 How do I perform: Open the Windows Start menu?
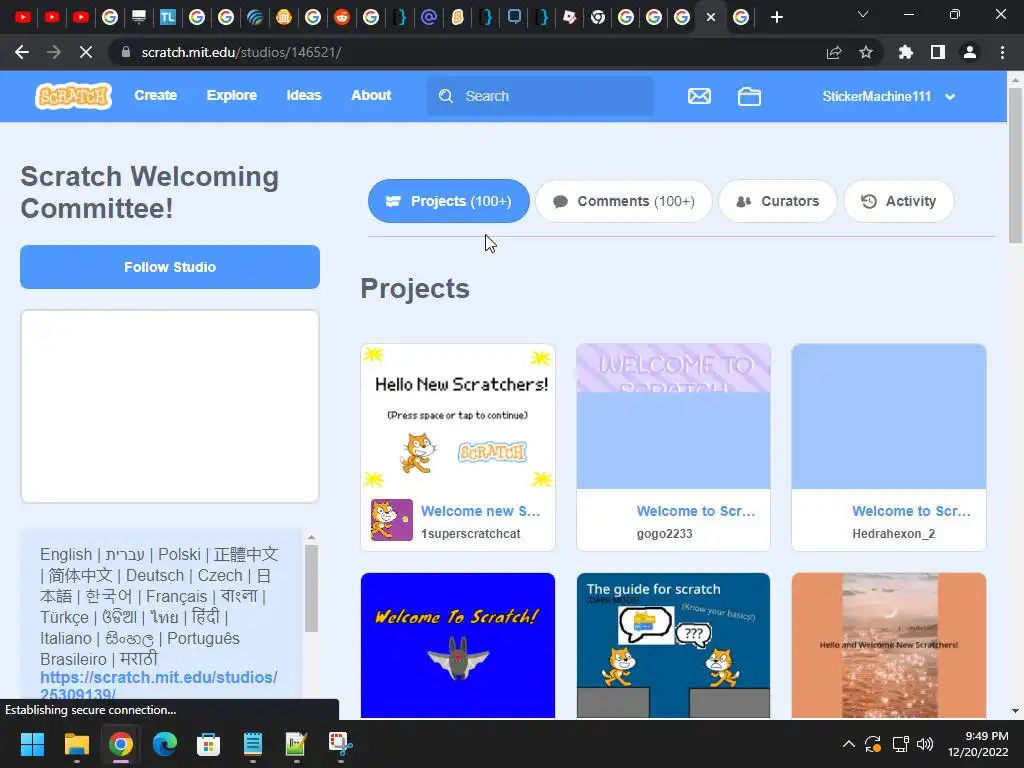(32, 744)
